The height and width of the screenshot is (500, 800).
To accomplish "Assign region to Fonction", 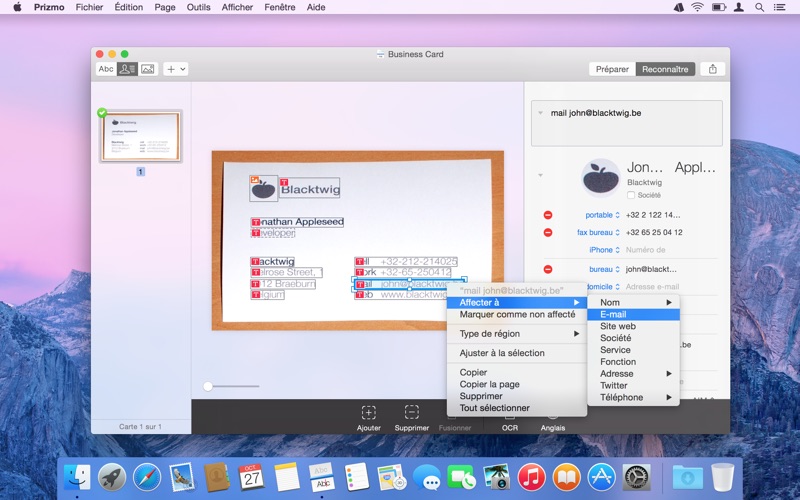I will click(x=633, y=362).
